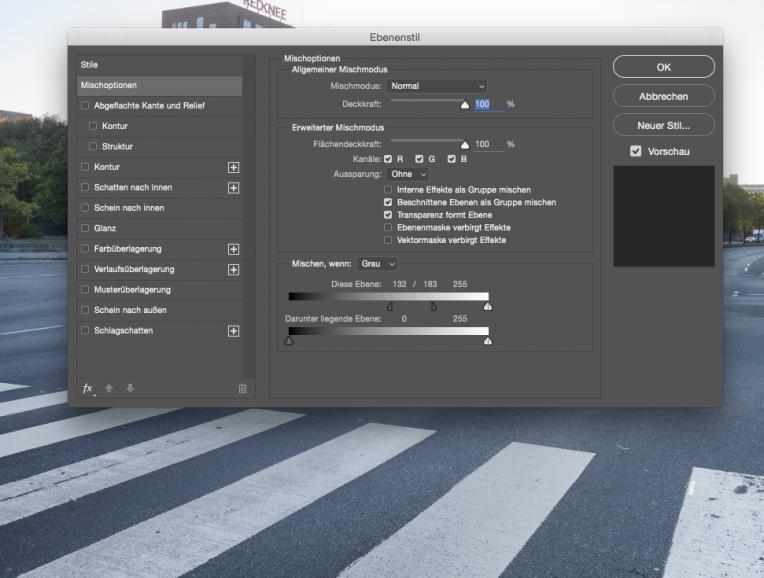Open the fx effects menu icon
This screenshot has width=764, height=578.
pos(88,388)
